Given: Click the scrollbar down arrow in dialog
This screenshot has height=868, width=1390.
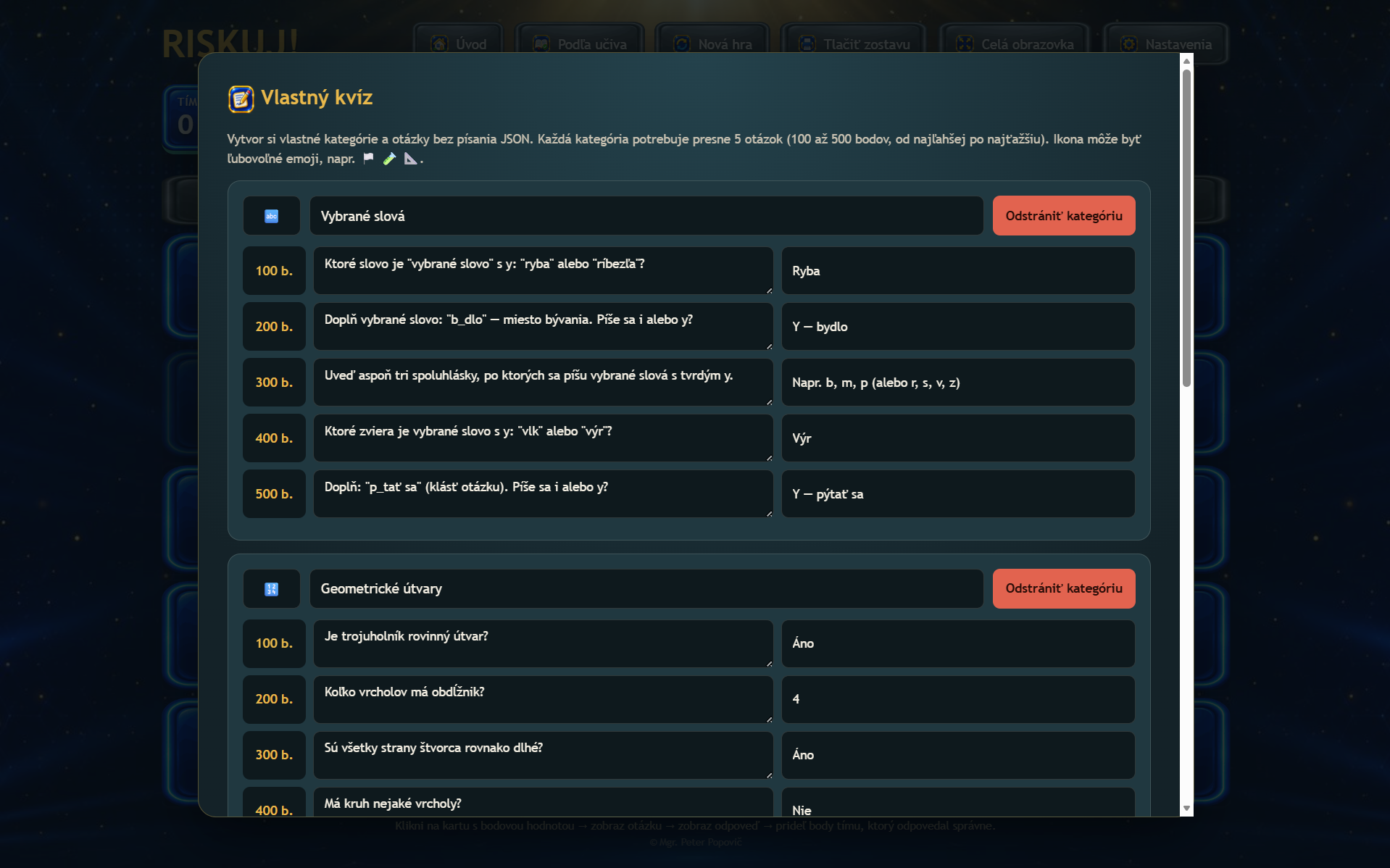Looking at the screenshot, I should click(1186, 808).
